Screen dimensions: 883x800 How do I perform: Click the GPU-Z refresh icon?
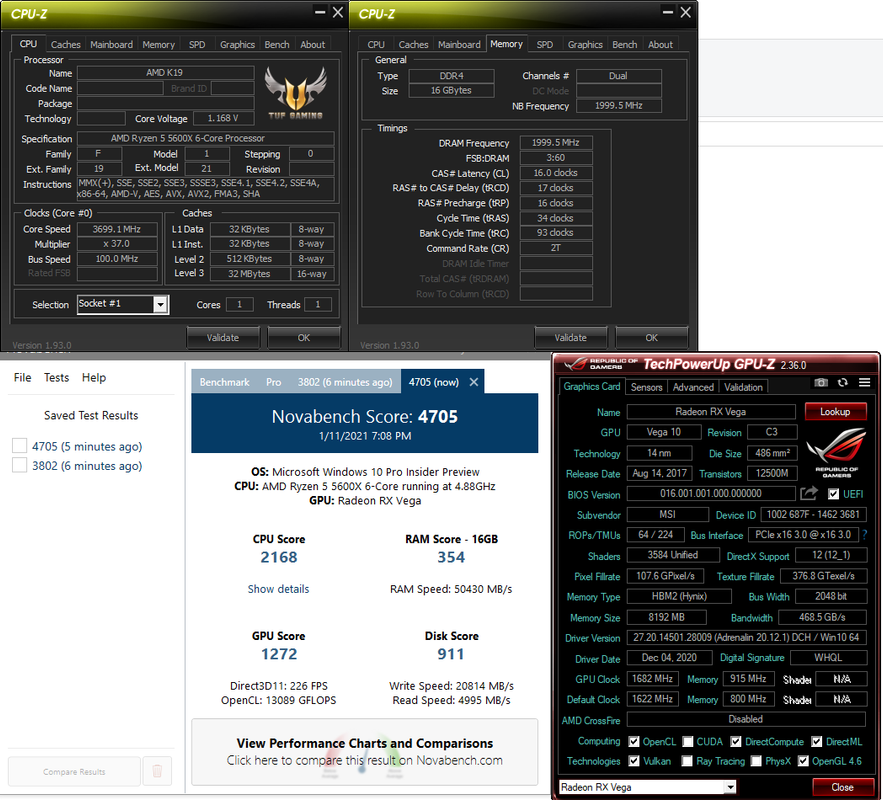(x=842, y=383)
